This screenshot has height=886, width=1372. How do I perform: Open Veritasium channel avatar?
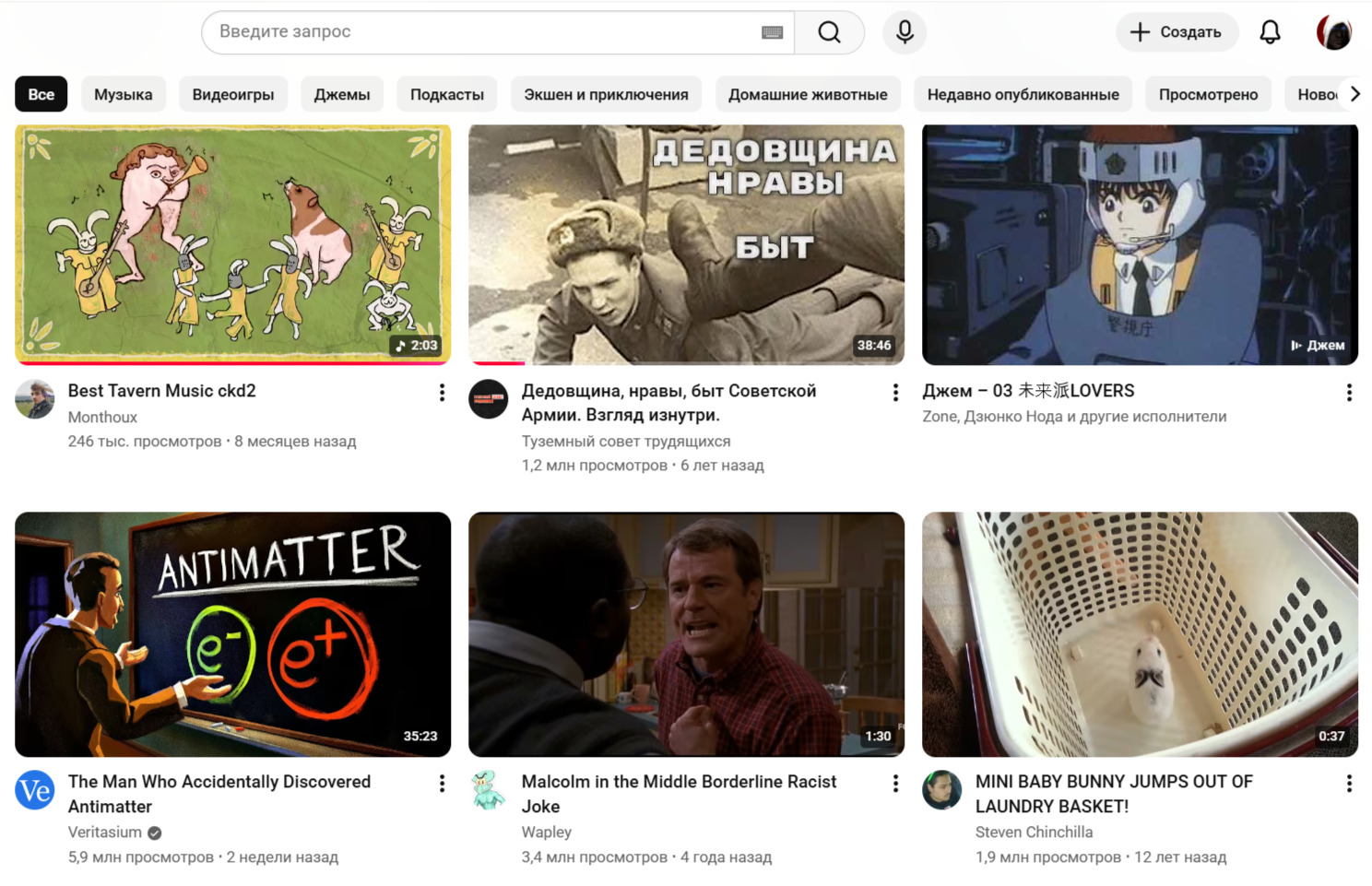click(x=35, y=790)
